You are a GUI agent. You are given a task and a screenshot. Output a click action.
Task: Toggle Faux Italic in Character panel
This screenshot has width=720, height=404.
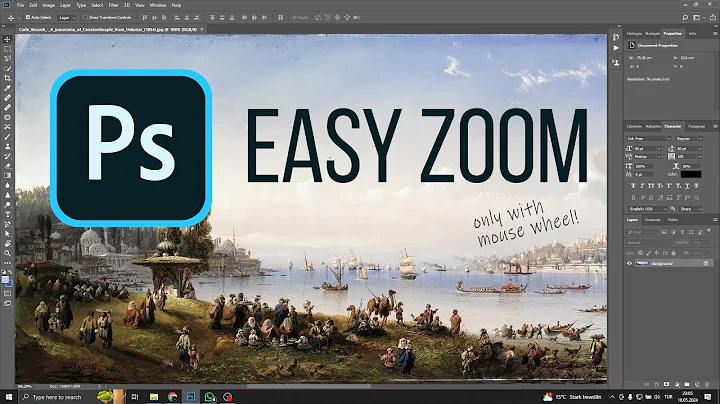642,185
